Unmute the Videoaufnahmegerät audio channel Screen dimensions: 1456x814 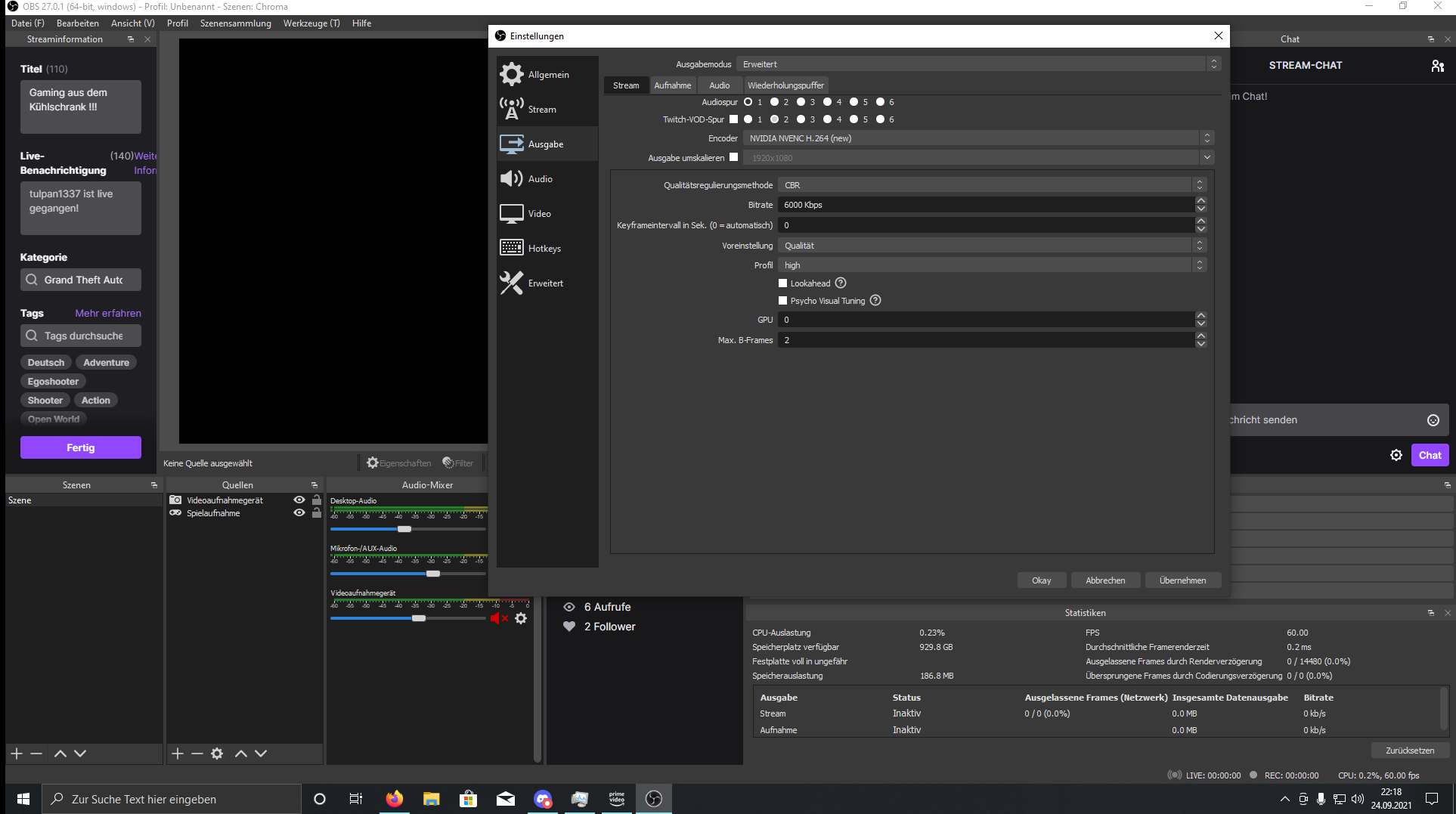[498, 618]
